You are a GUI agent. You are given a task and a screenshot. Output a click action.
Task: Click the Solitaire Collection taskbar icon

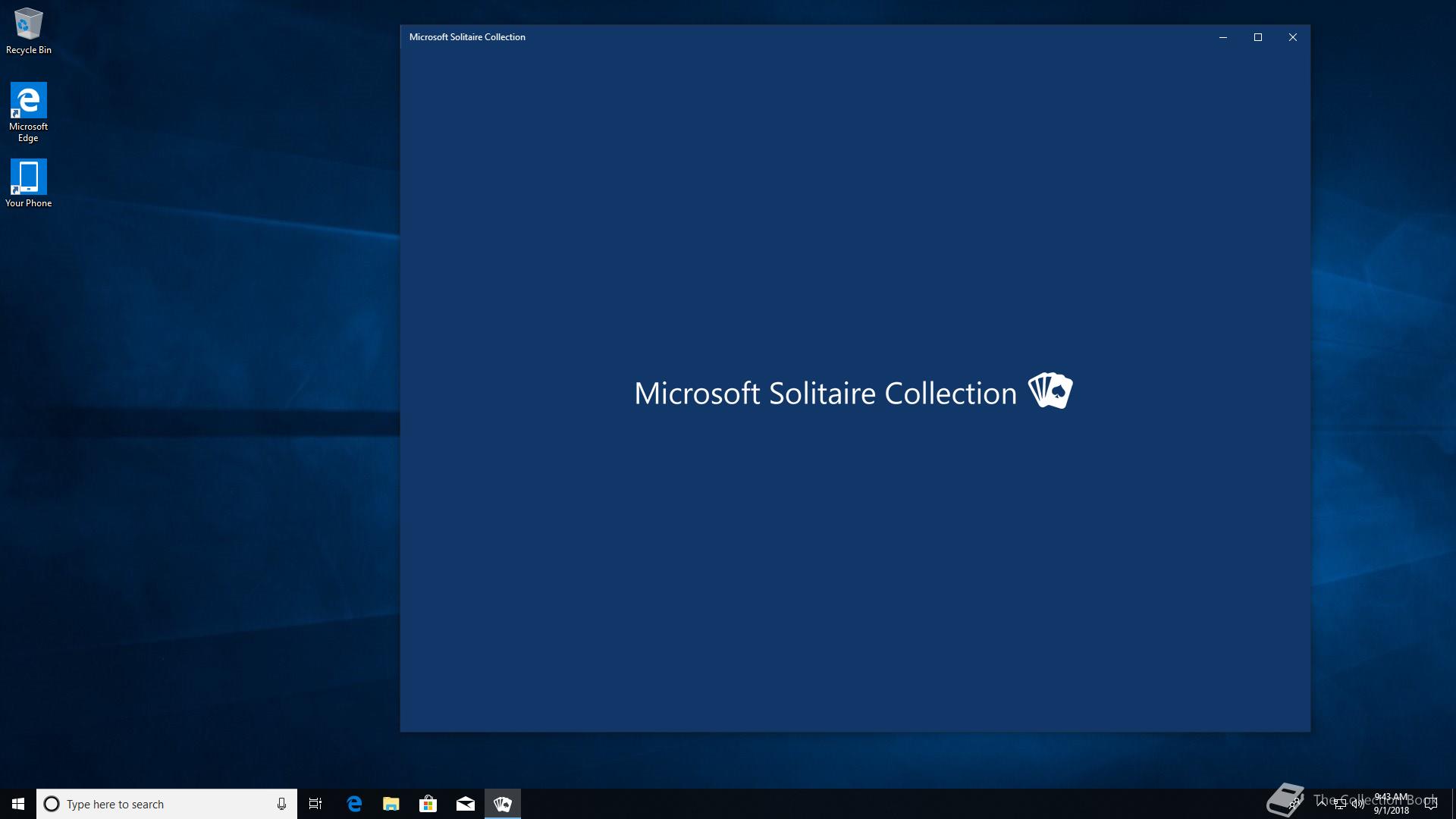[x=502, y=804]
